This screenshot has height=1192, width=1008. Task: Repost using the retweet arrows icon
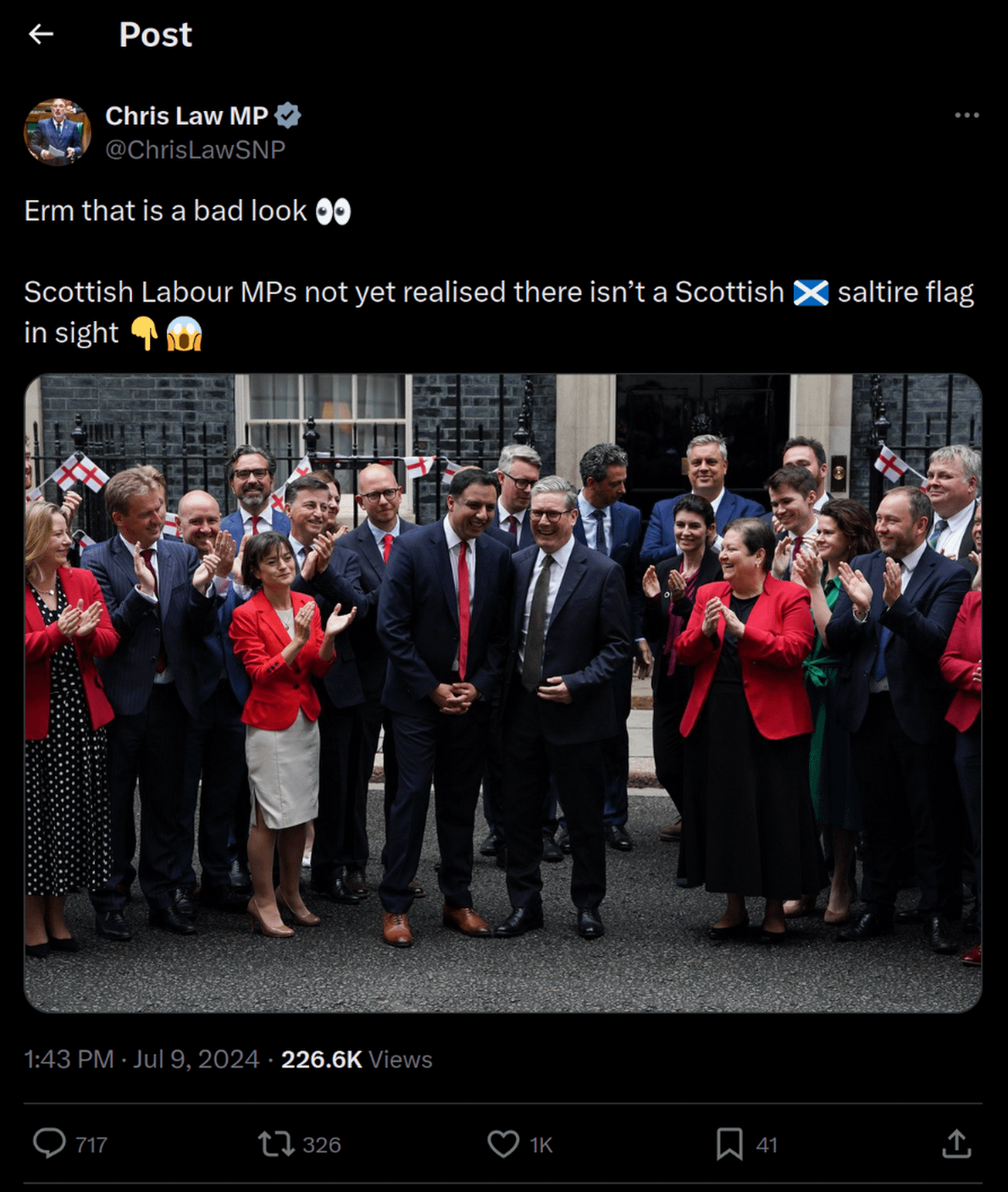(276, 1145)
